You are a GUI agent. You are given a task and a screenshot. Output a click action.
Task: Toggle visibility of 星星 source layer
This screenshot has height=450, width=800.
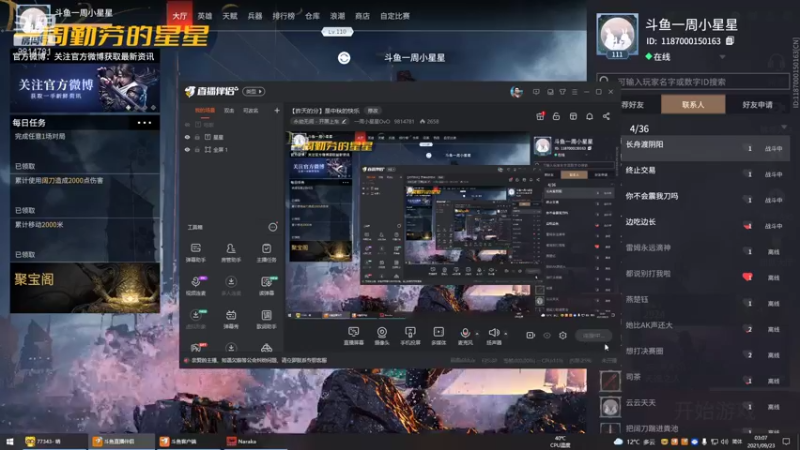[x=187, y=137]
